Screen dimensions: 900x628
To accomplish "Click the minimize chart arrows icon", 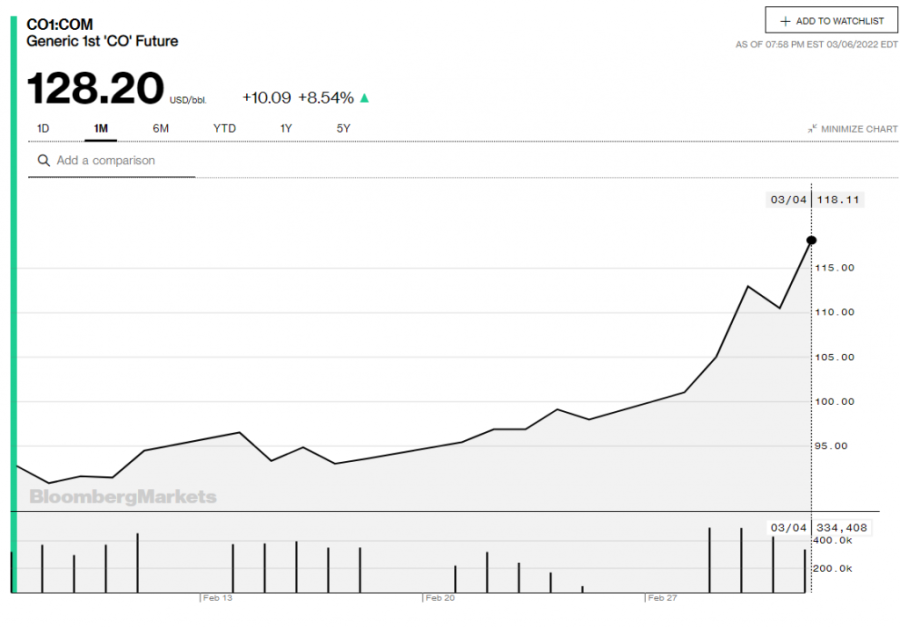I will 813,128.
